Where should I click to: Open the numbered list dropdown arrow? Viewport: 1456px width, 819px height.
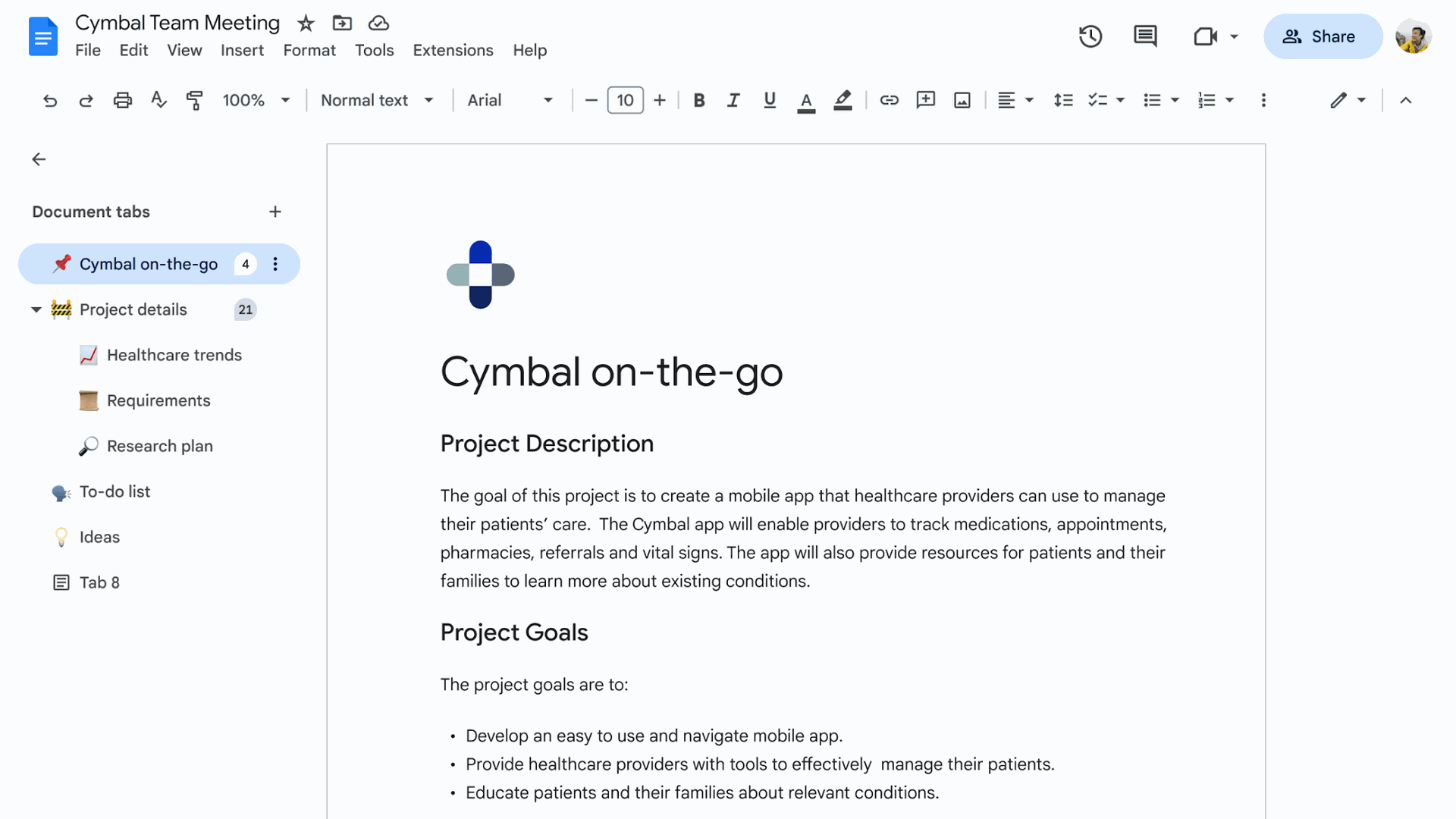(1229, 100)
